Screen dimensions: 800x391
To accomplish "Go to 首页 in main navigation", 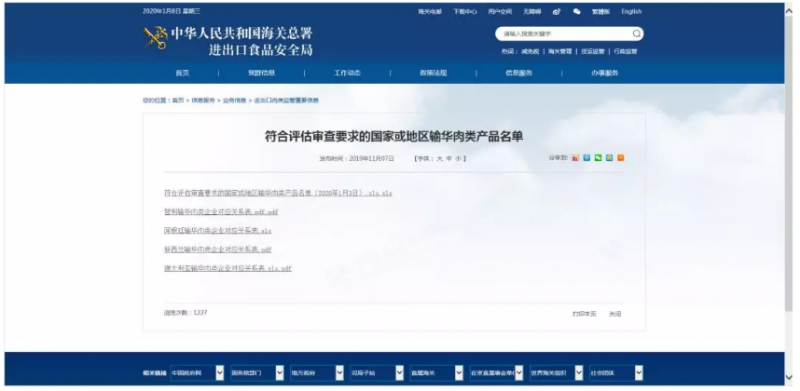I will click(182, 73).
